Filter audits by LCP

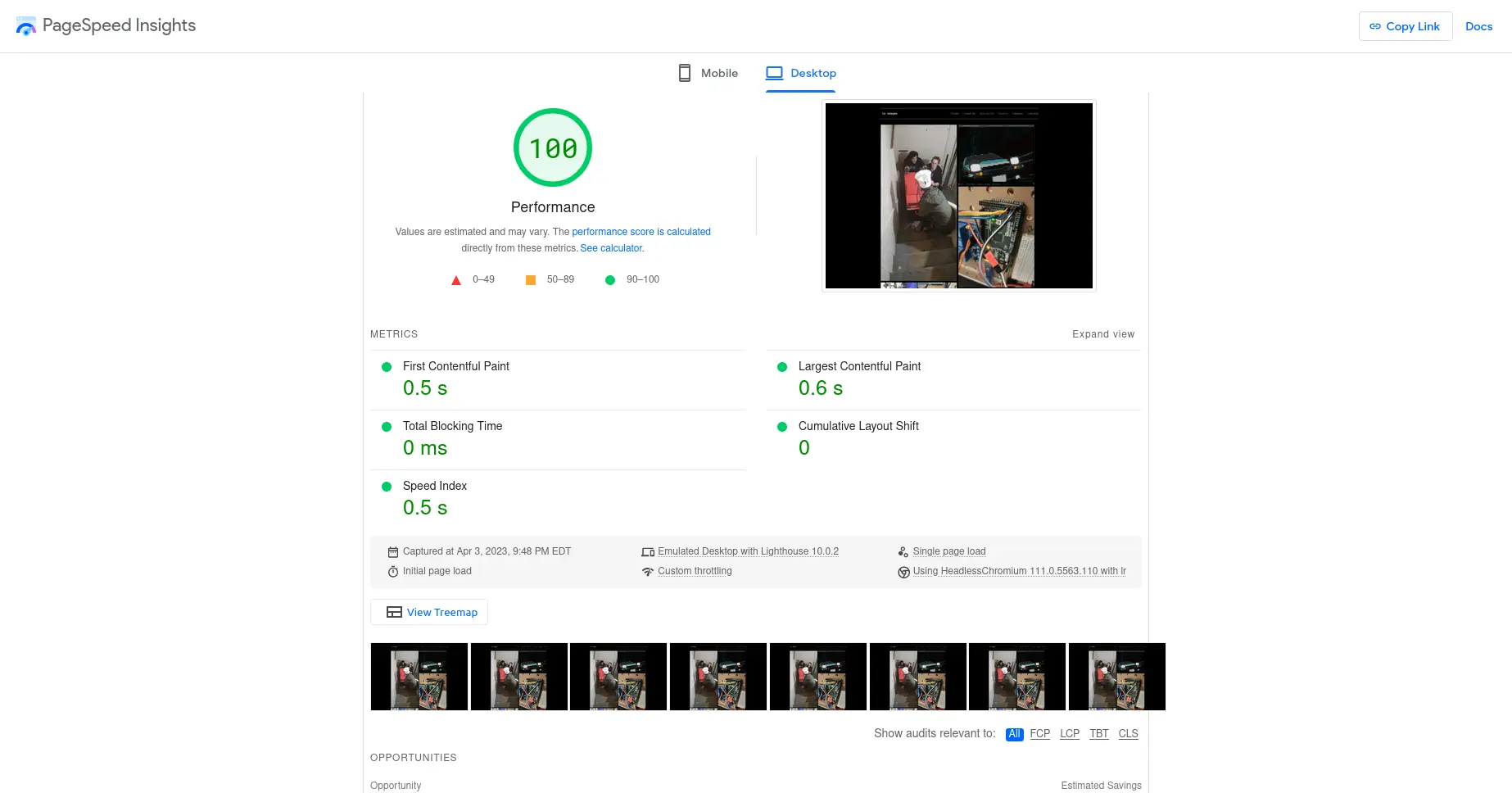1070,734
